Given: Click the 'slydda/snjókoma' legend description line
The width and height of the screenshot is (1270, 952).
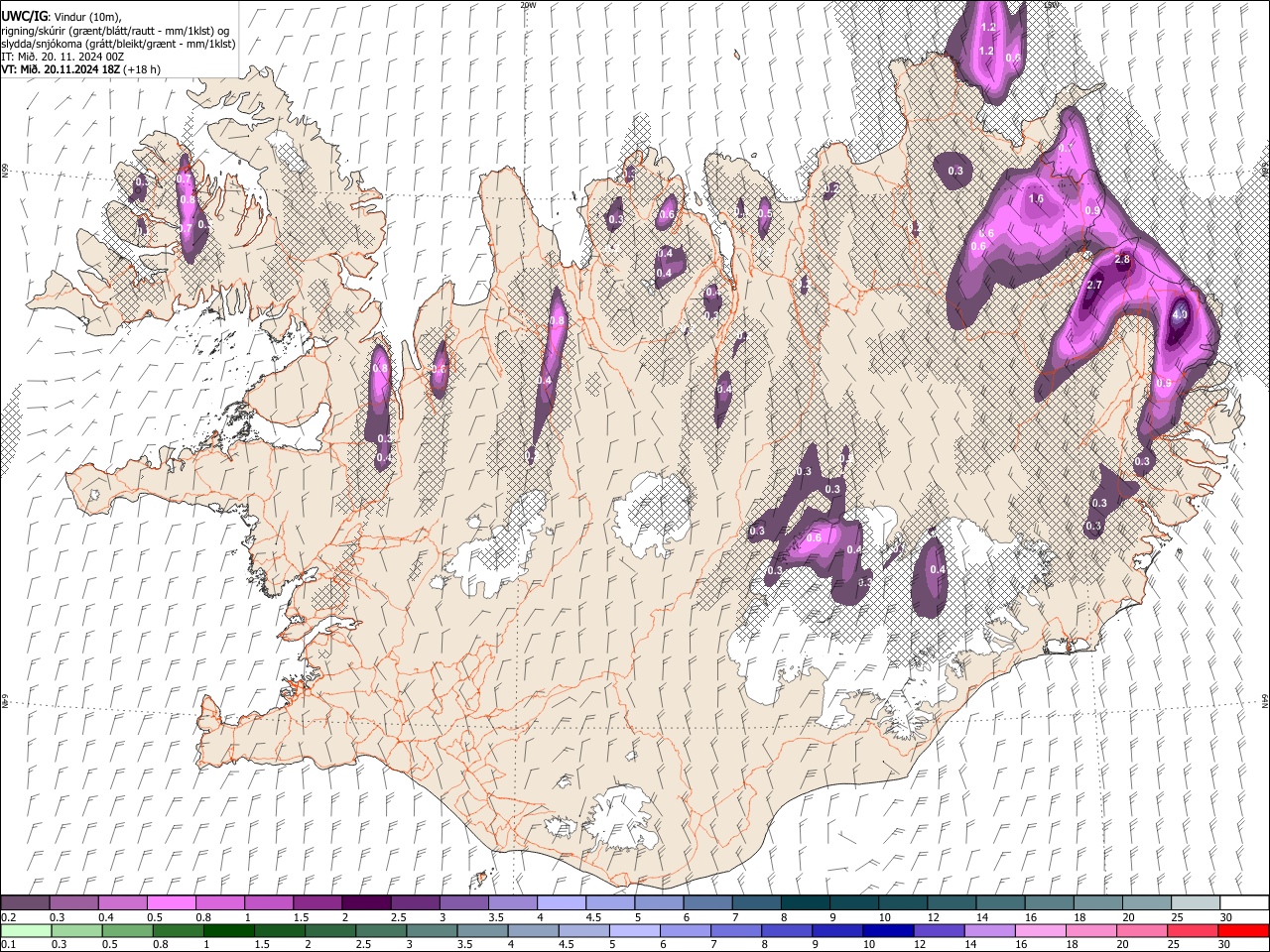Looking at the screenshot, I should 119,44.
